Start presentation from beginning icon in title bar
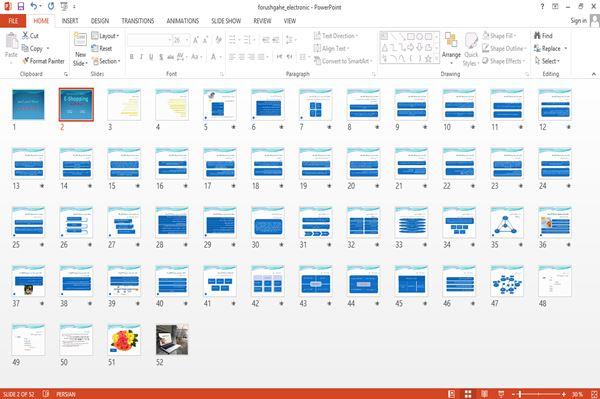Viewport: 600px width, 399px height. tap(64, 7)
